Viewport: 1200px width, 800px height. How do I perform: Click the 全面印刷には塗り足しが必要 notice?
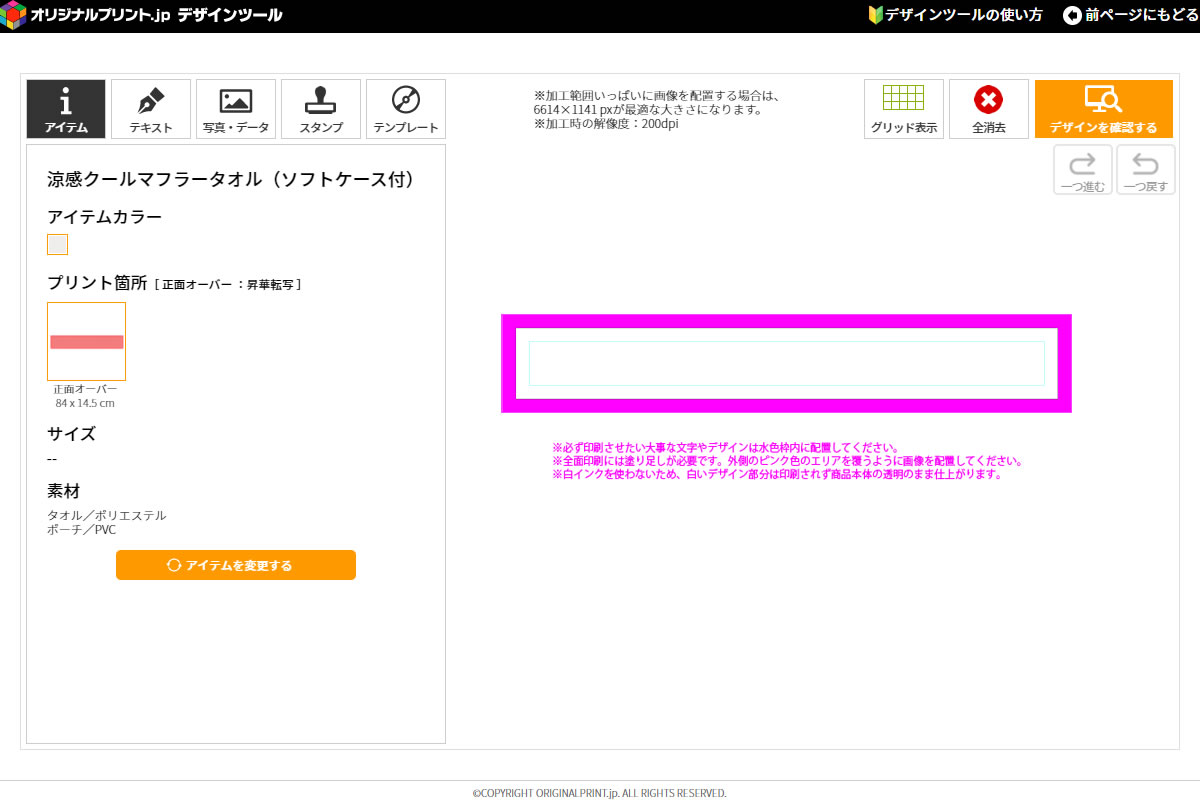[788, 461]
